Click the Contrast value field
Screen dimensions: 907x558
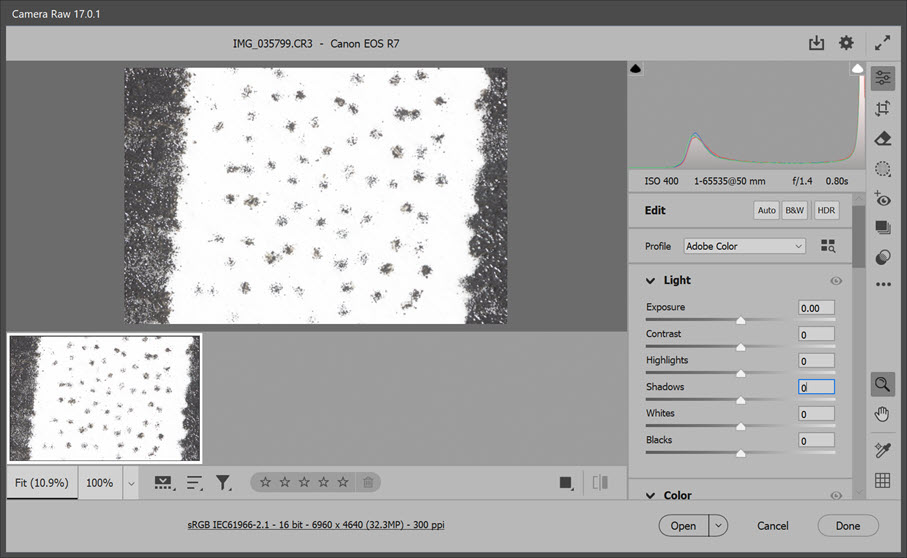tap(816, 334)
